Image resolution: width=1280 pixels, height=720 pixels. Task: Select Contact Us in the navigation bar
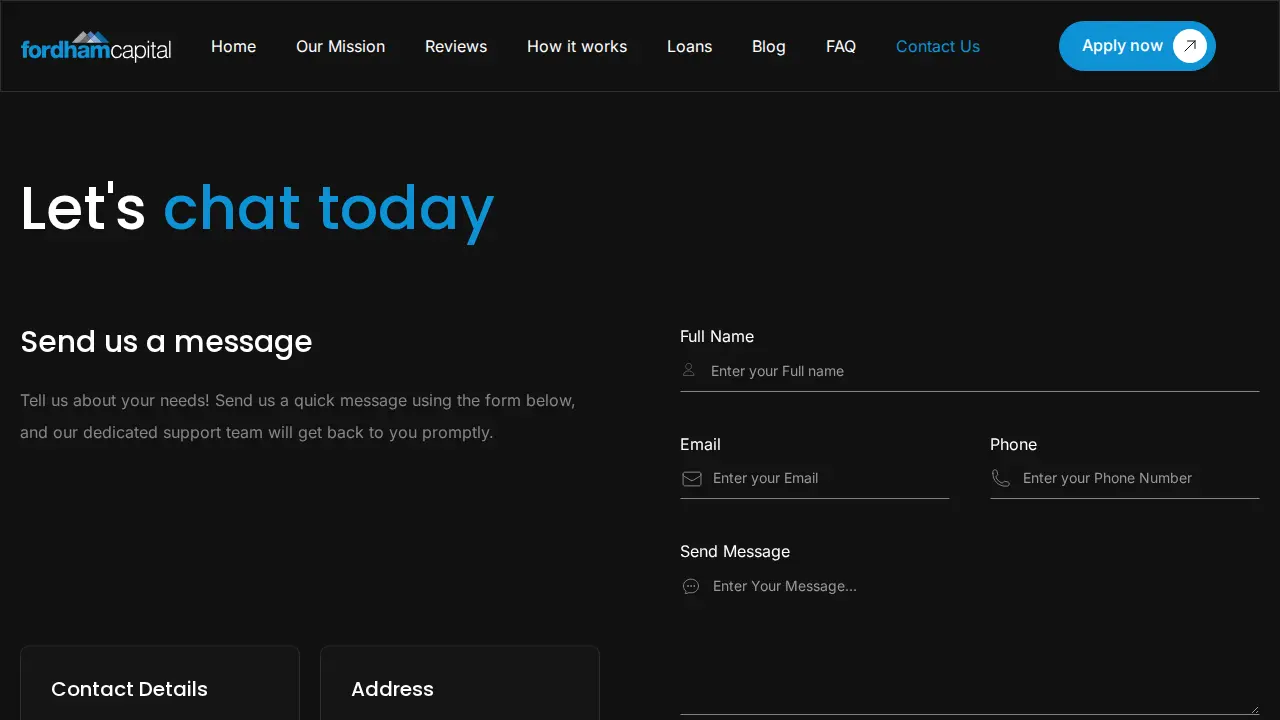click(x=938, y=46)
